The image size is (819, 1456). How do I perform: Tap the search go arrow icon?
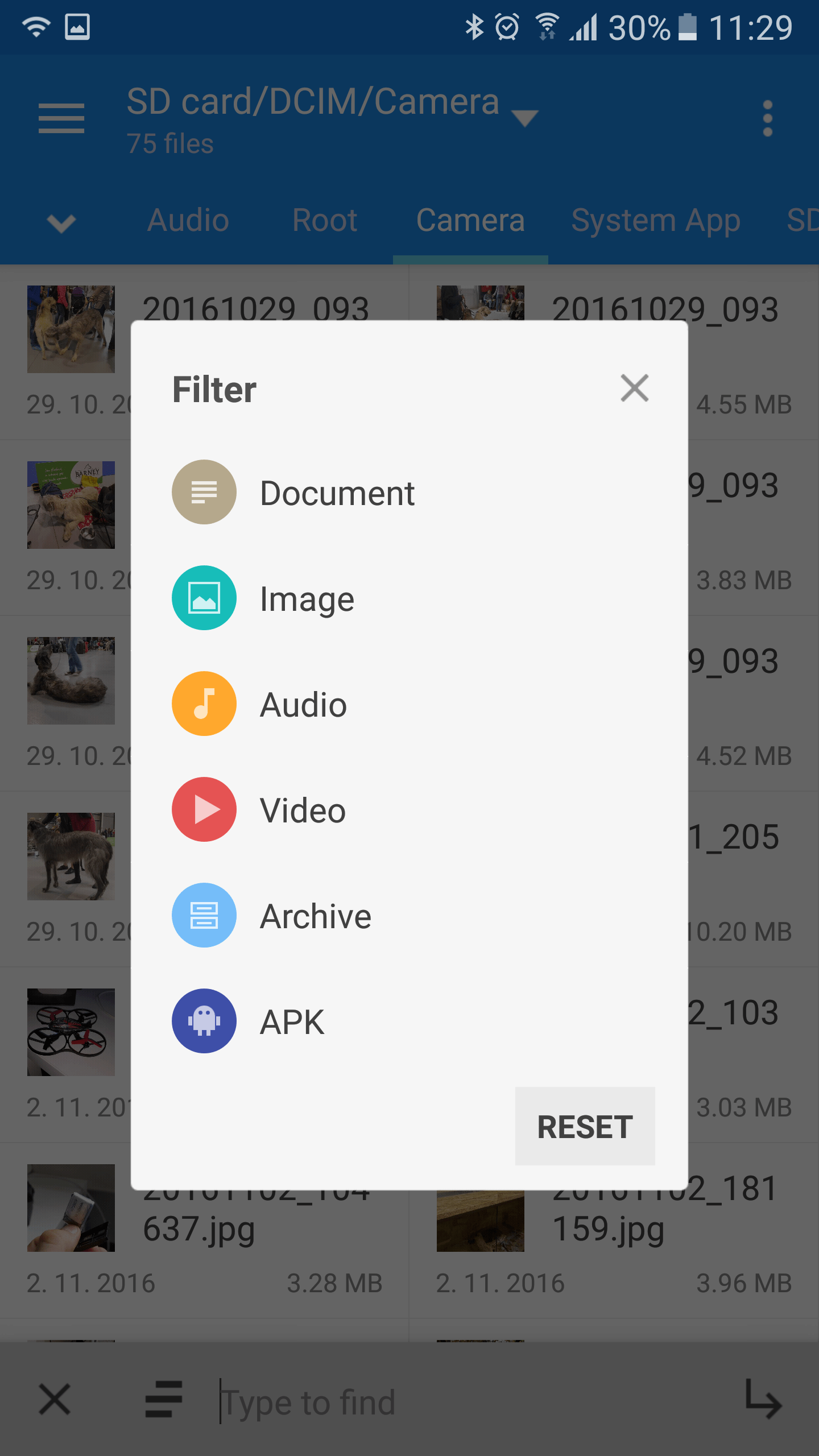click(763, 1399)
